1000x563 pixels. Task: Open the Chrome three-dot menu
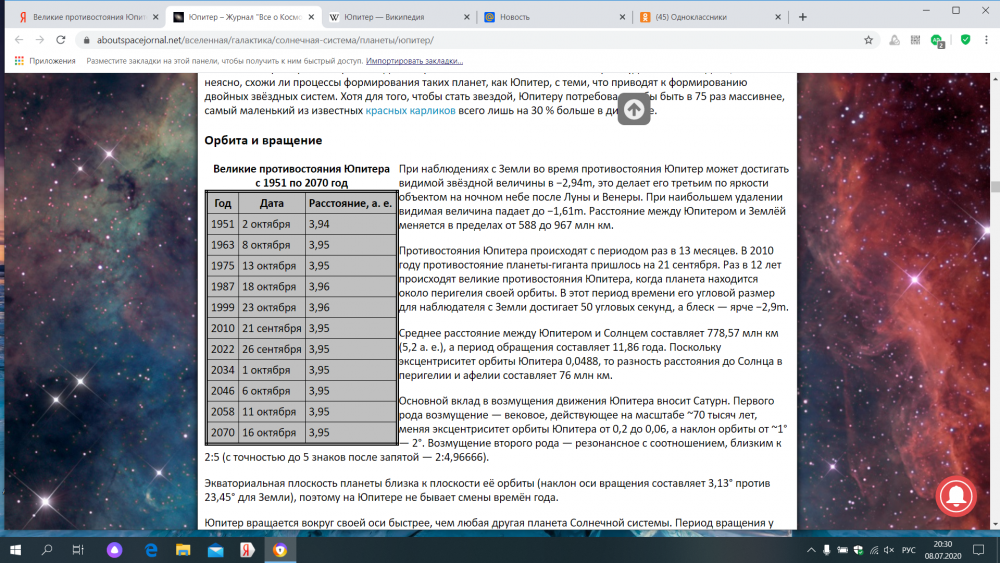pos(987,40)
